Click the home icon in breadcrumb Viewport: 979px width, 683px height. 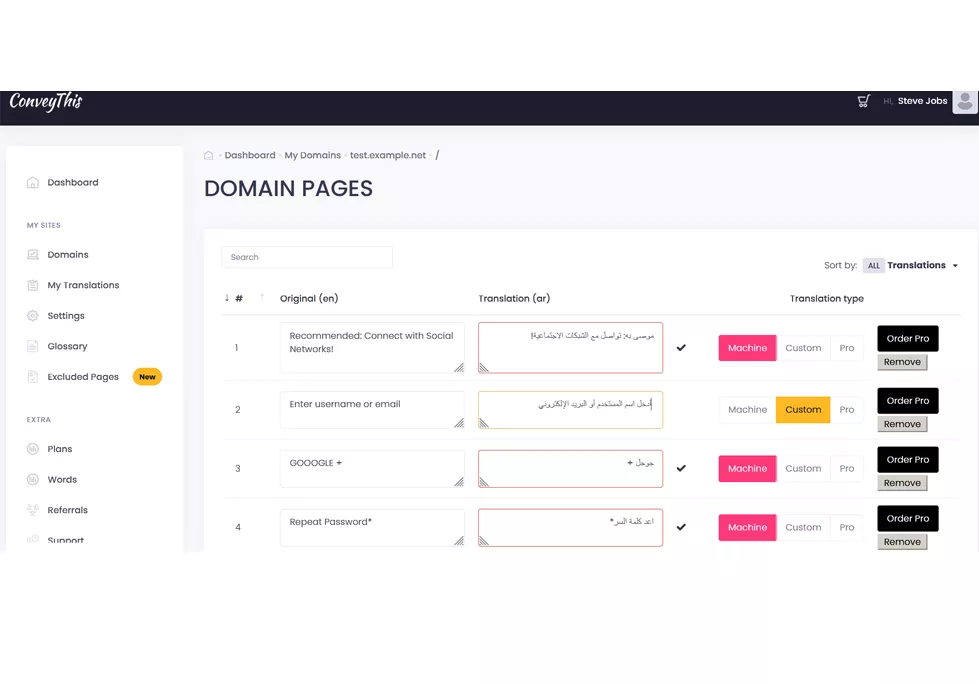click(209, 156)
